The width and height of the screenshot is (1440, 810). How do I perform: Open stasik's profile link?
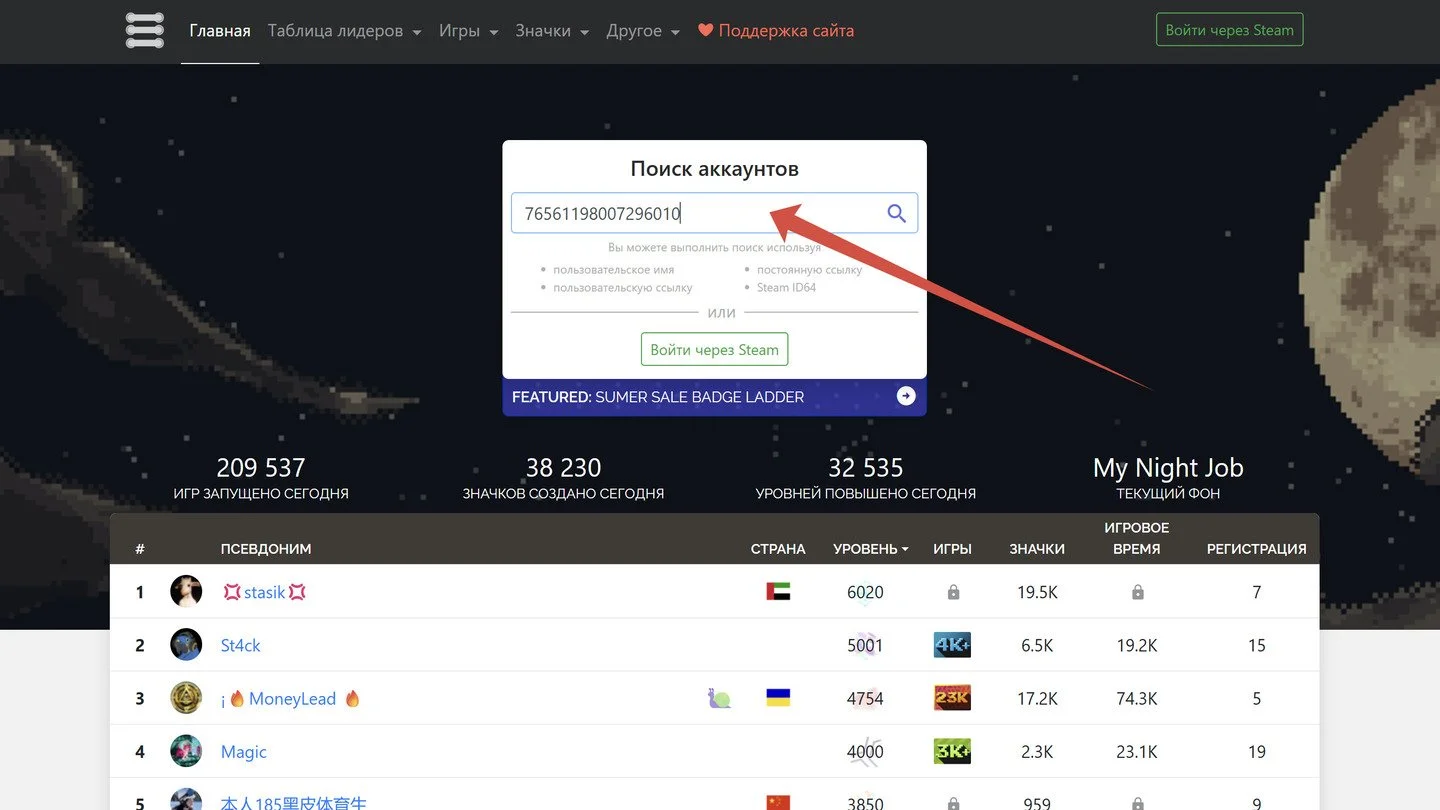click(x=264, y=592)
